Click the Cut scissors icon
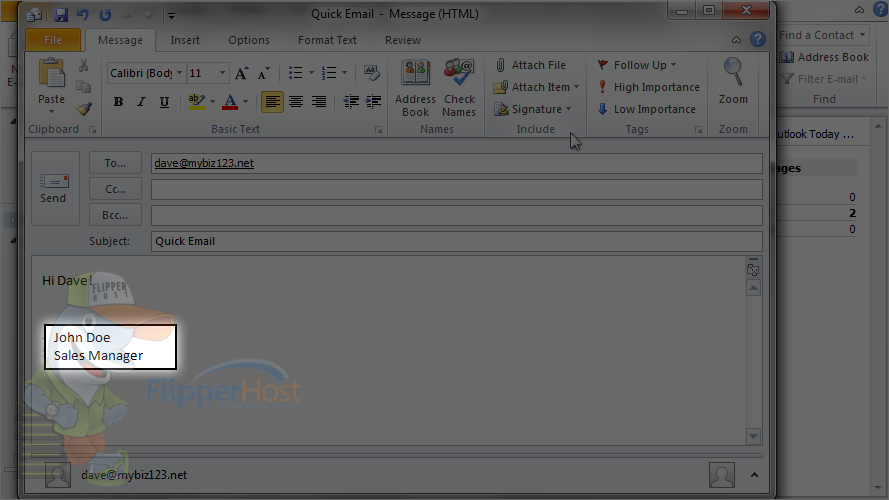This screenshot has width=889, height=500. 83,66
